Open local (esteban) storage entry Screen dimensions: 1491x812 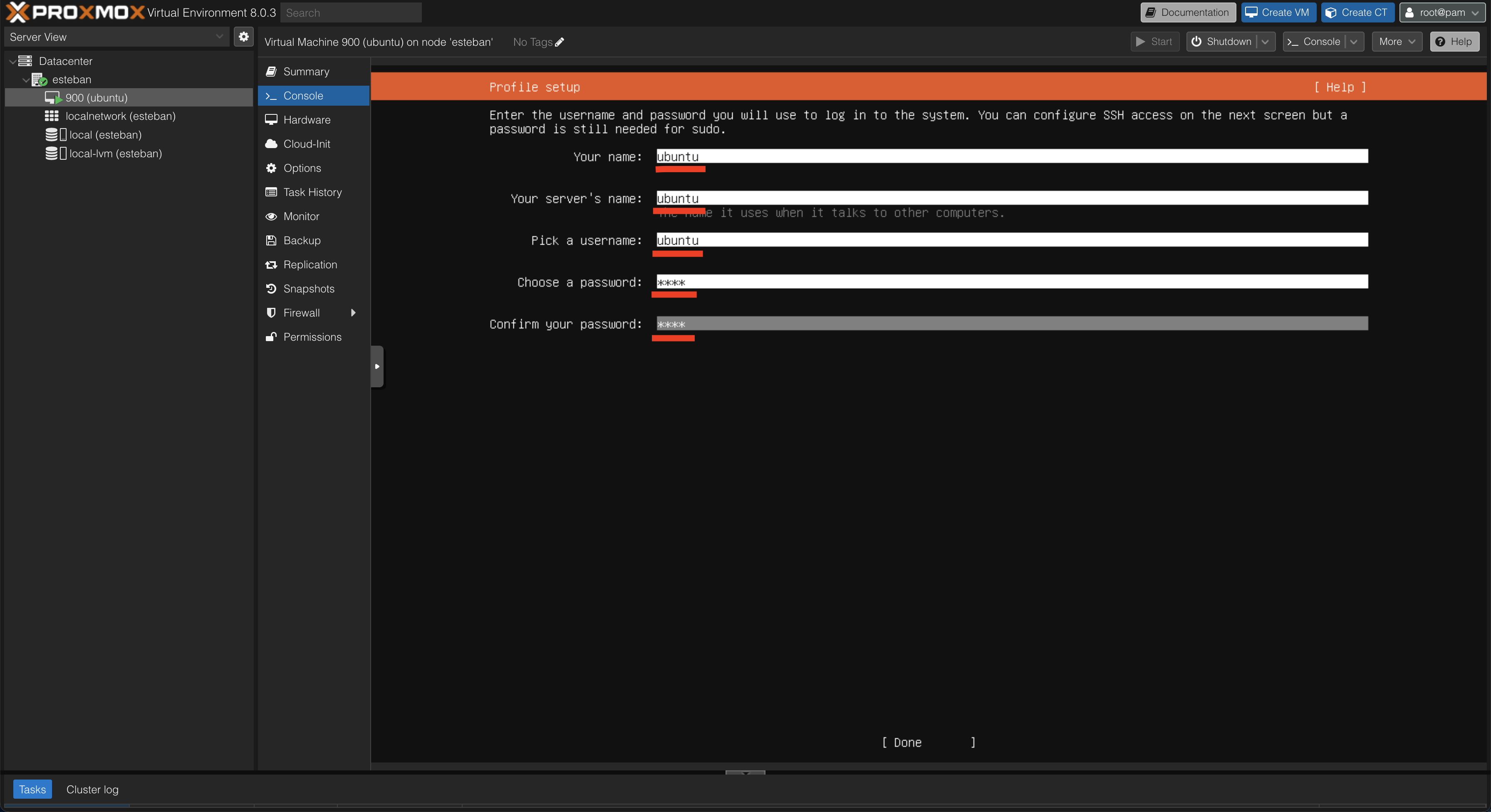click(x=105, y=134)
